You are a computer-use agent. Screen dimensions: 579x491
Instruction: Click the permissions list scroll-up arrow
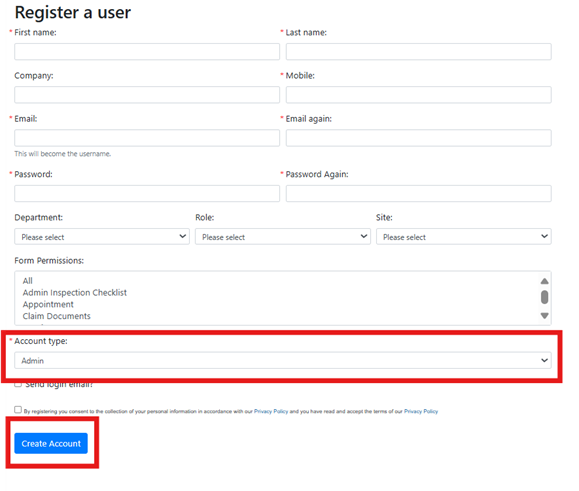[x=544, y=281]
